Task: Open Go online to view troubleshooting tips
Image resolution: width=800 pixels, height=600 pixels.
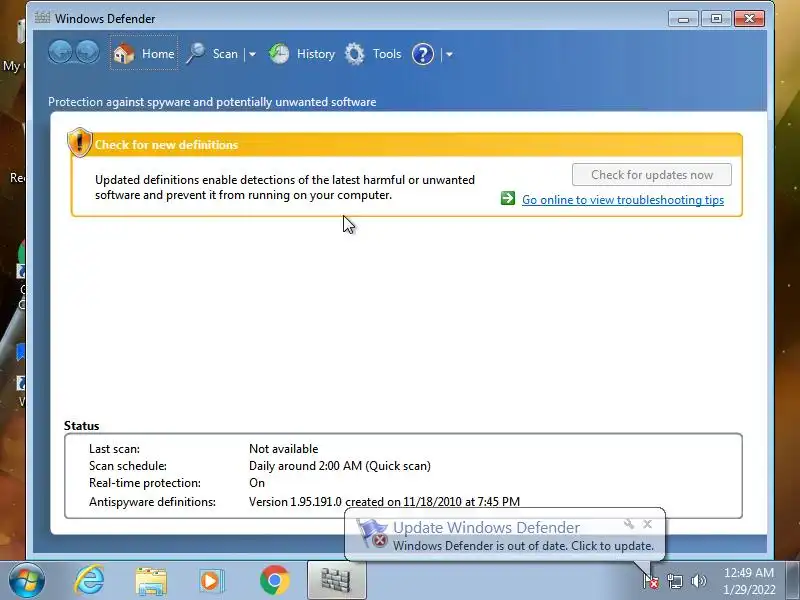Action: pyautogui.click(x=622, y=199)
